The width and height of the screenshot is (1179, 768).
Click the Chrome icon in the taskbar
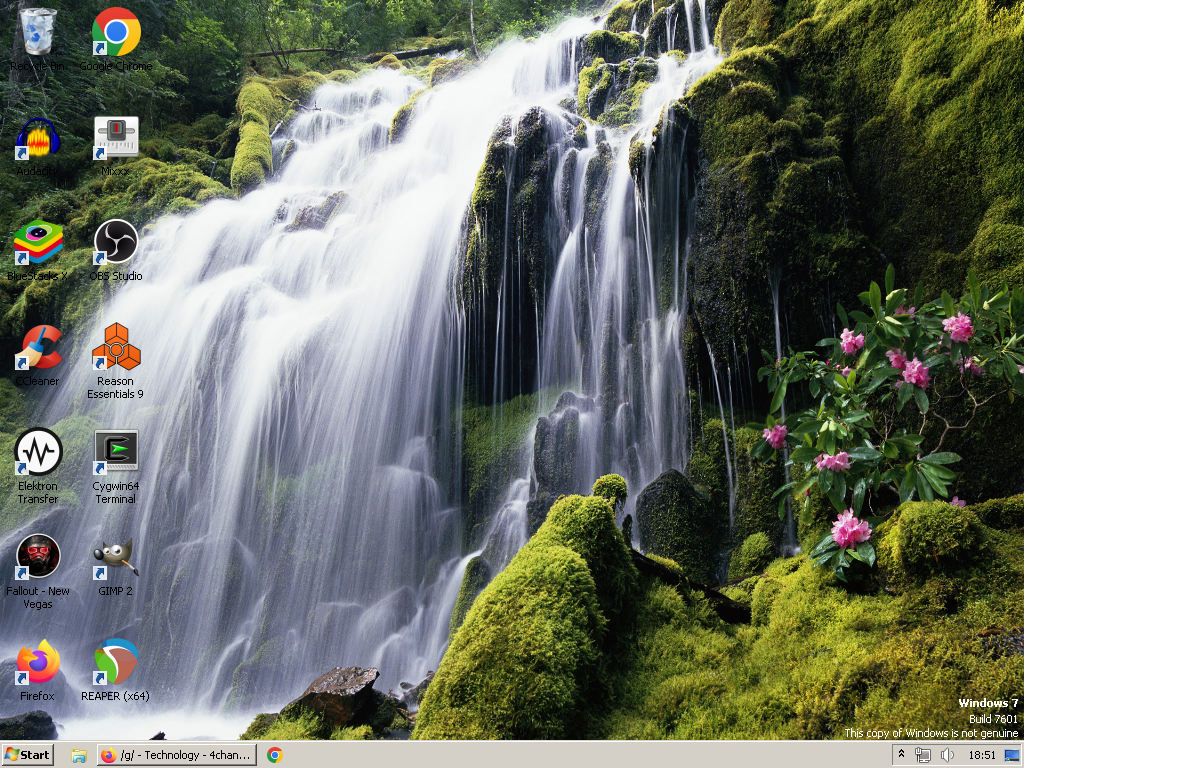[274, 755]
